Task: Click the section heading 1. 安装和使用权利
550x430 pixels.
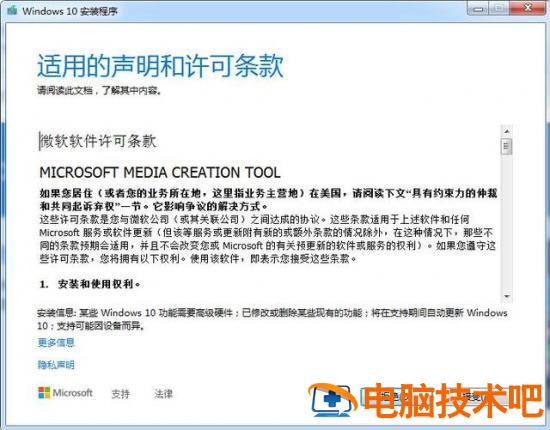Action: point(90,284)
